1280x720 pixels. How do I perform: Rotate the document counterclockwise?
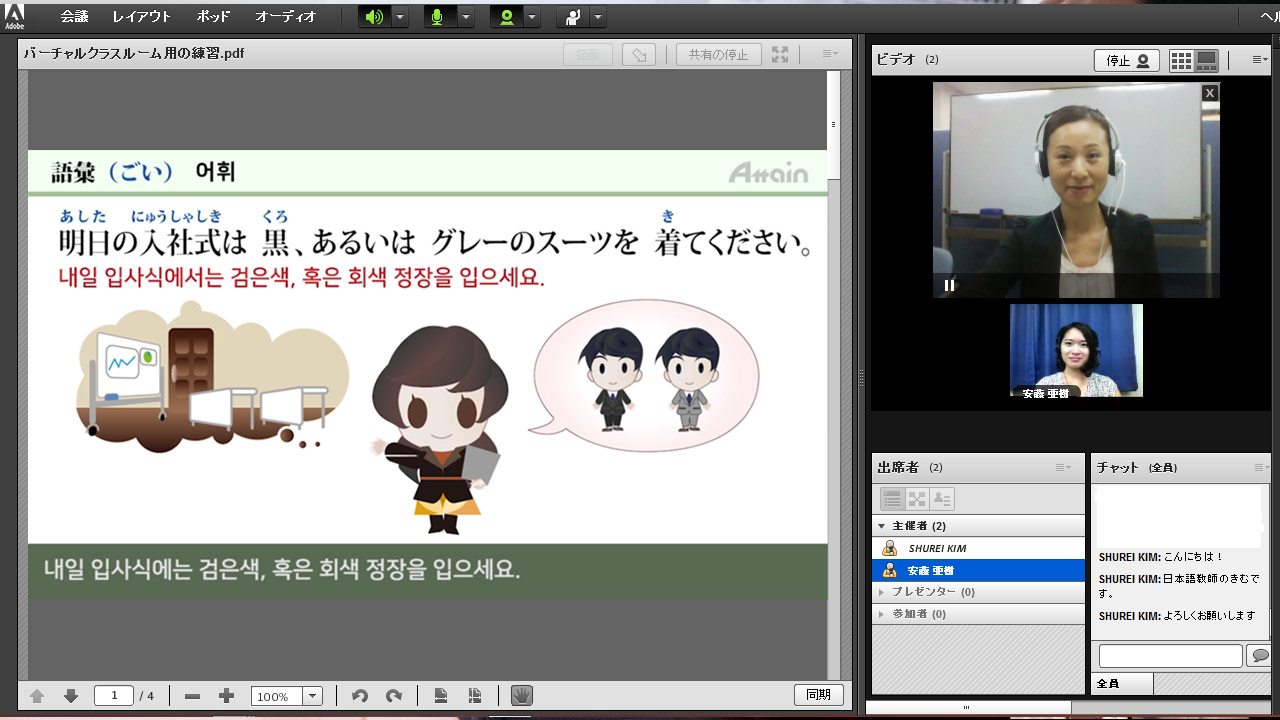click(x=360, y=696)
